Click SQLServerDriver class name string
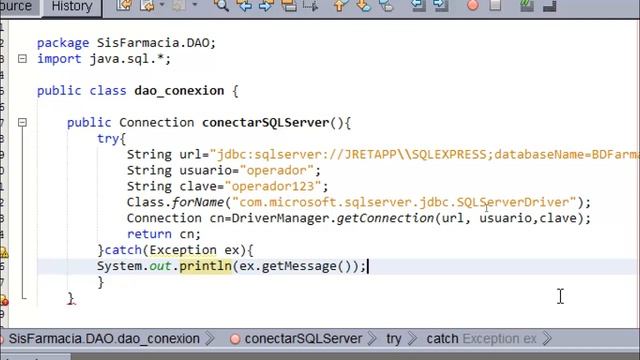 coord(512,202)
